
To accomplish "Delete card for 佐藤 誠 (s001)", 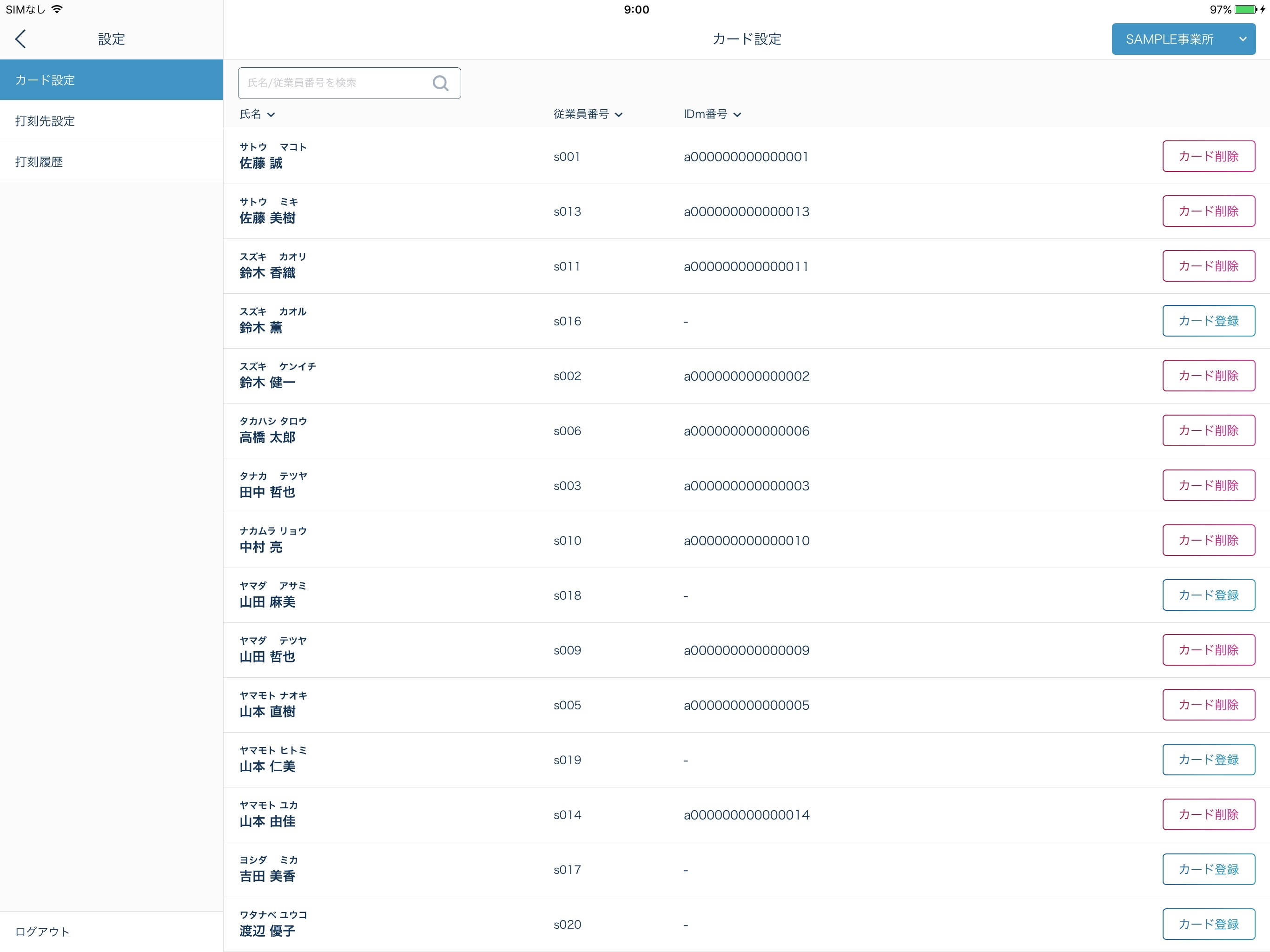I will click(x=1208, y=156).
